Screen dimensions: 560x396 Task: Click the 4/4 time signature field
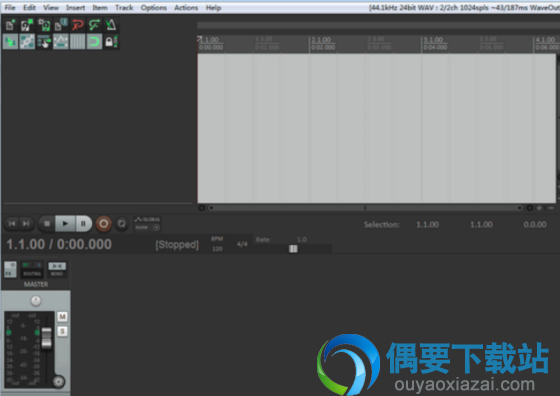pyautogui.click(x=242, y=244)
